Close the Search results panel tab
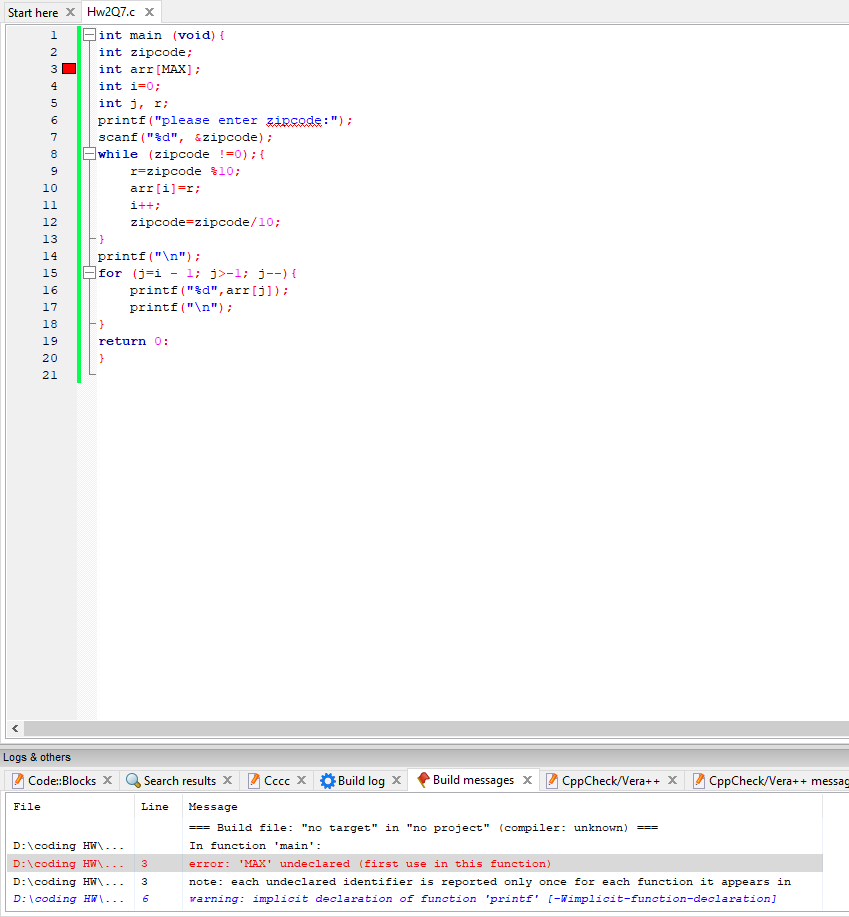 point(227,780)
